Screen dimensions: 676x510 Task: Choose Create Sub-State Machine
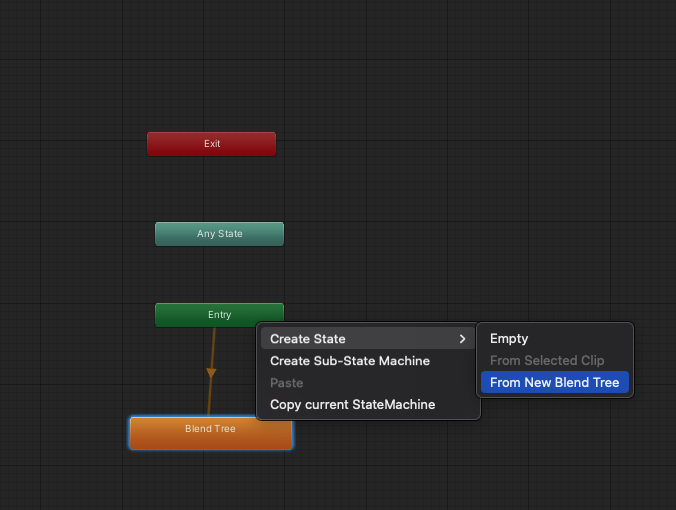[350, 361]
